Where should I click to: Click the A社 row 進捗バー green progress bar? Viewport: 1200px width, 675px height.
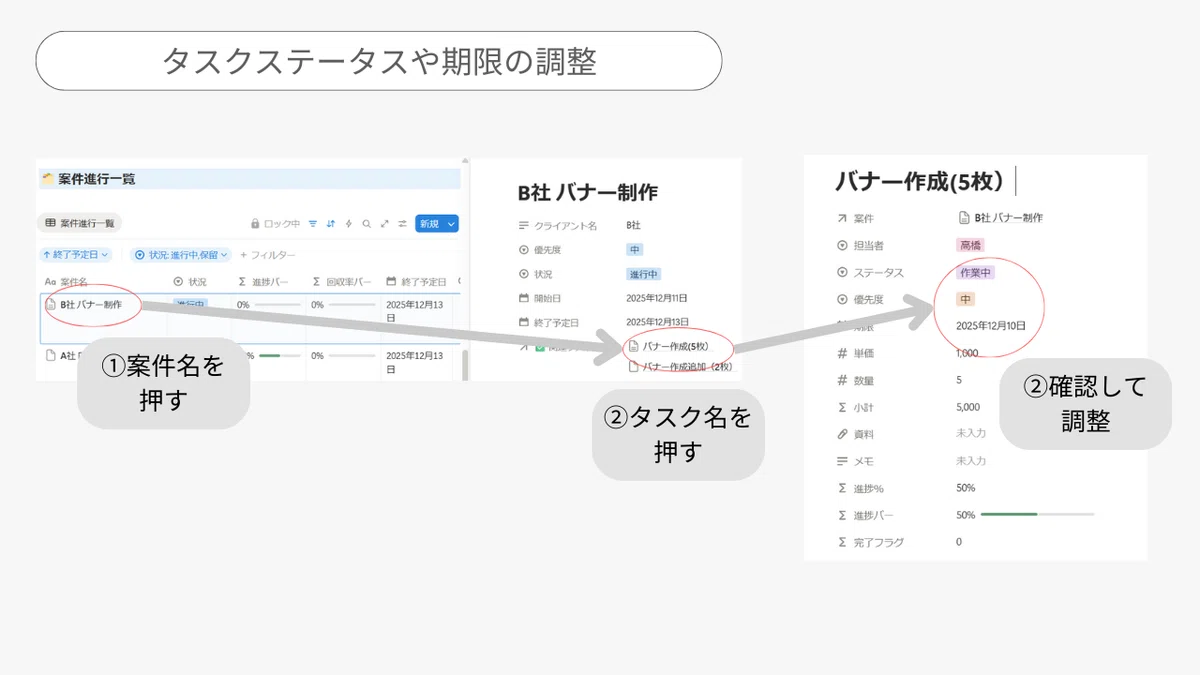[280, 355]
